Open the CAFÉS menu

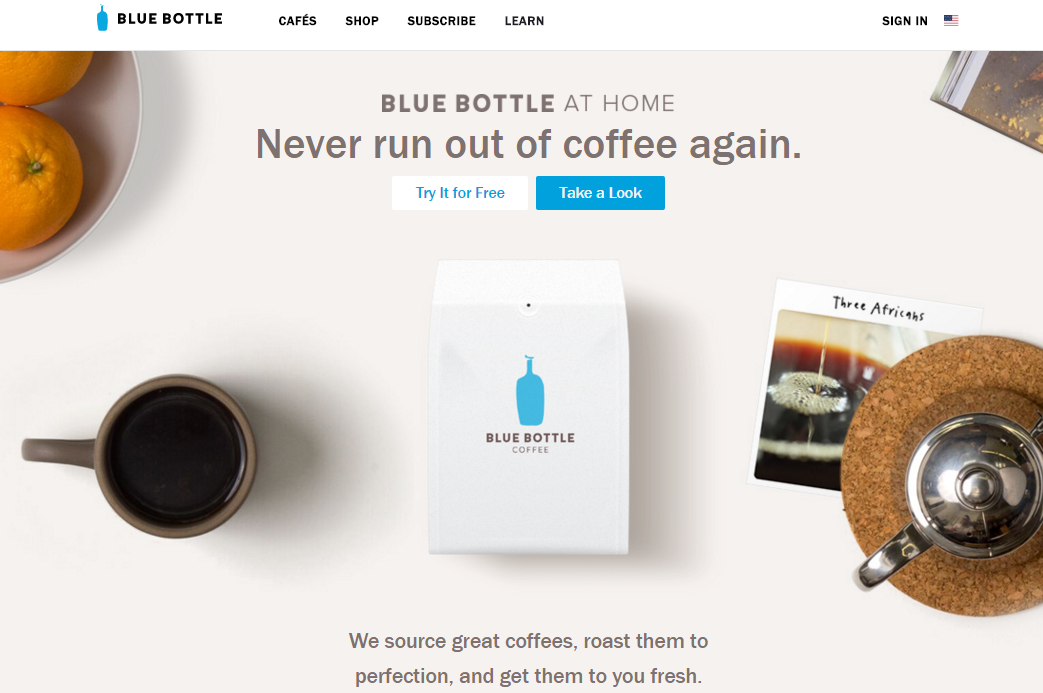coord(297,21)
